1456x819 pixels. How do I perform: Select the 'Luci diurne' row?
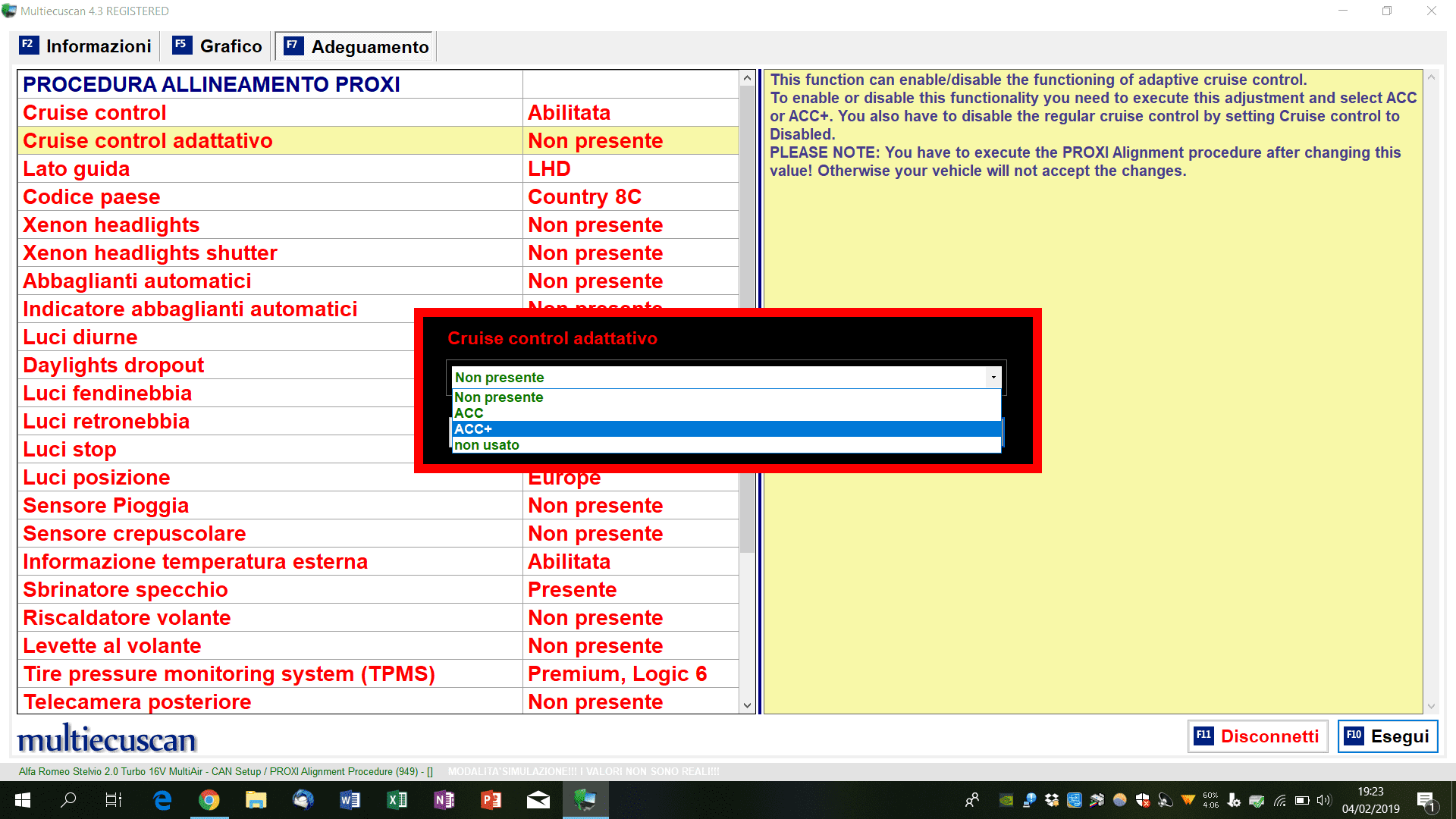click(x=216, y=337)
